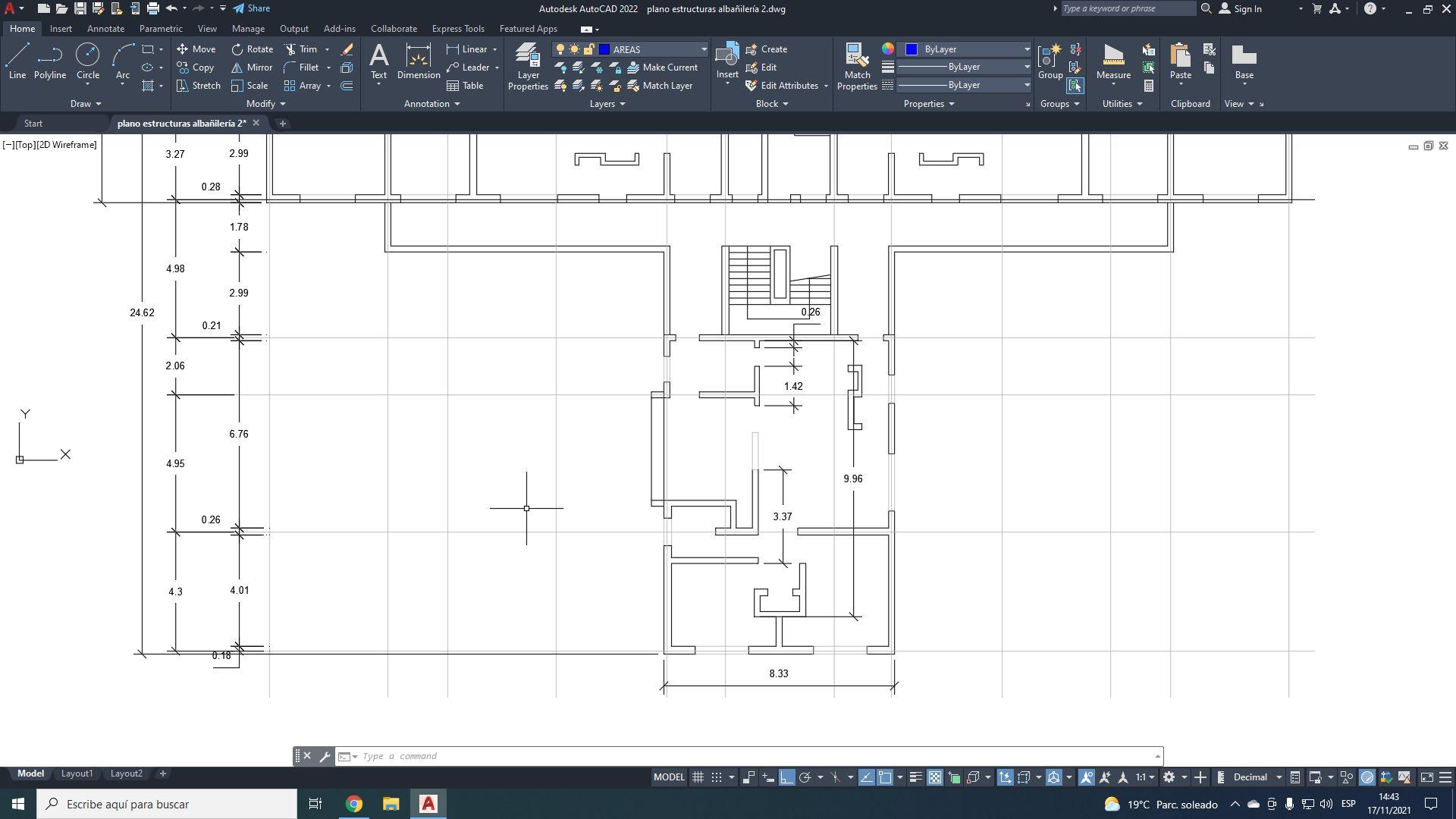This screenshot has height=819, width=1456.
Task: Expand the Decimal units dropdown
Action: click(1279, 777)
